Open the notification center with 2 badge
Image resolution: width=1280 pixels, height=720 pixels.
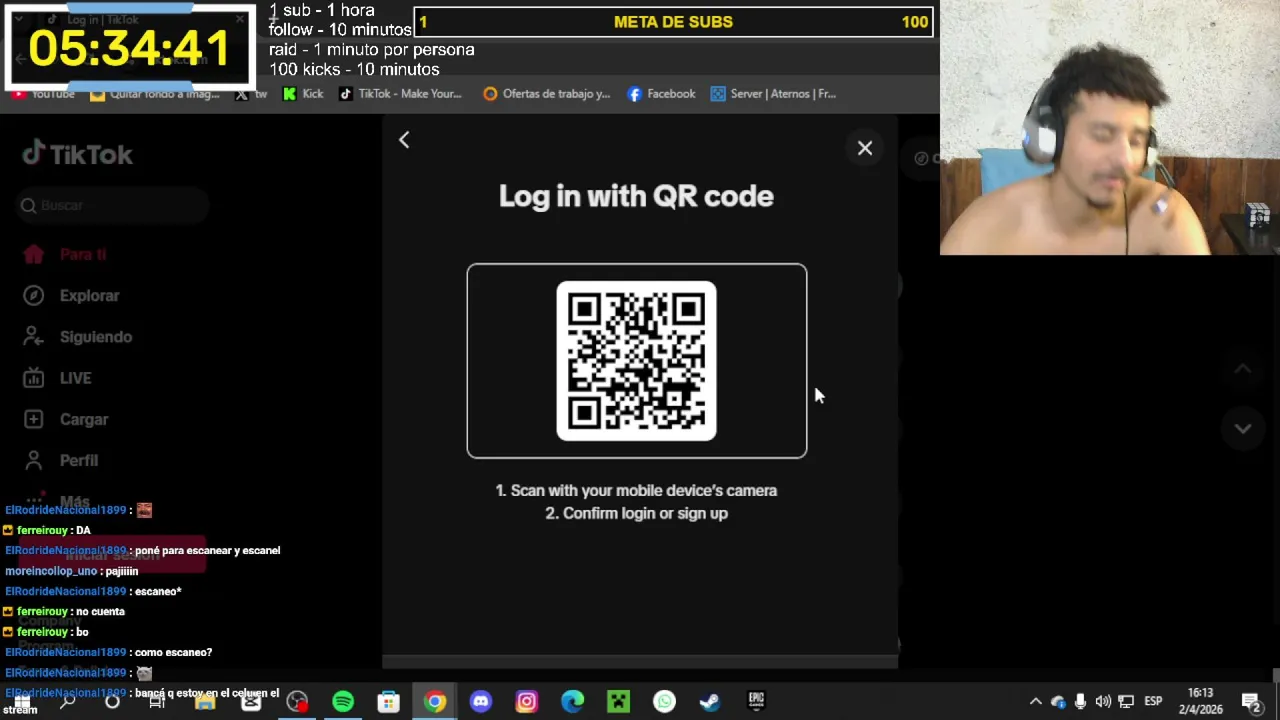click(1251, 702)
